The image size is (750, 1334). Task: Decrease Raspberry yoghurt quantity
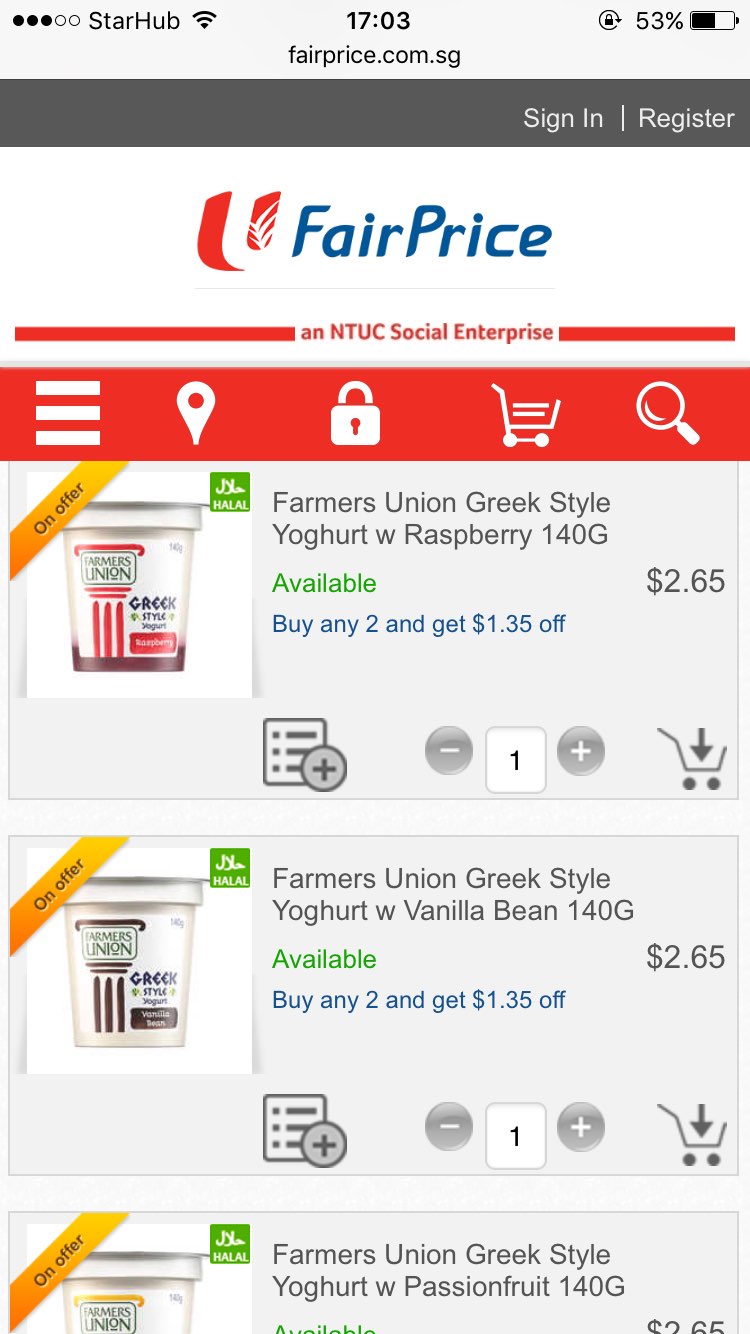(x=449, y=751)
